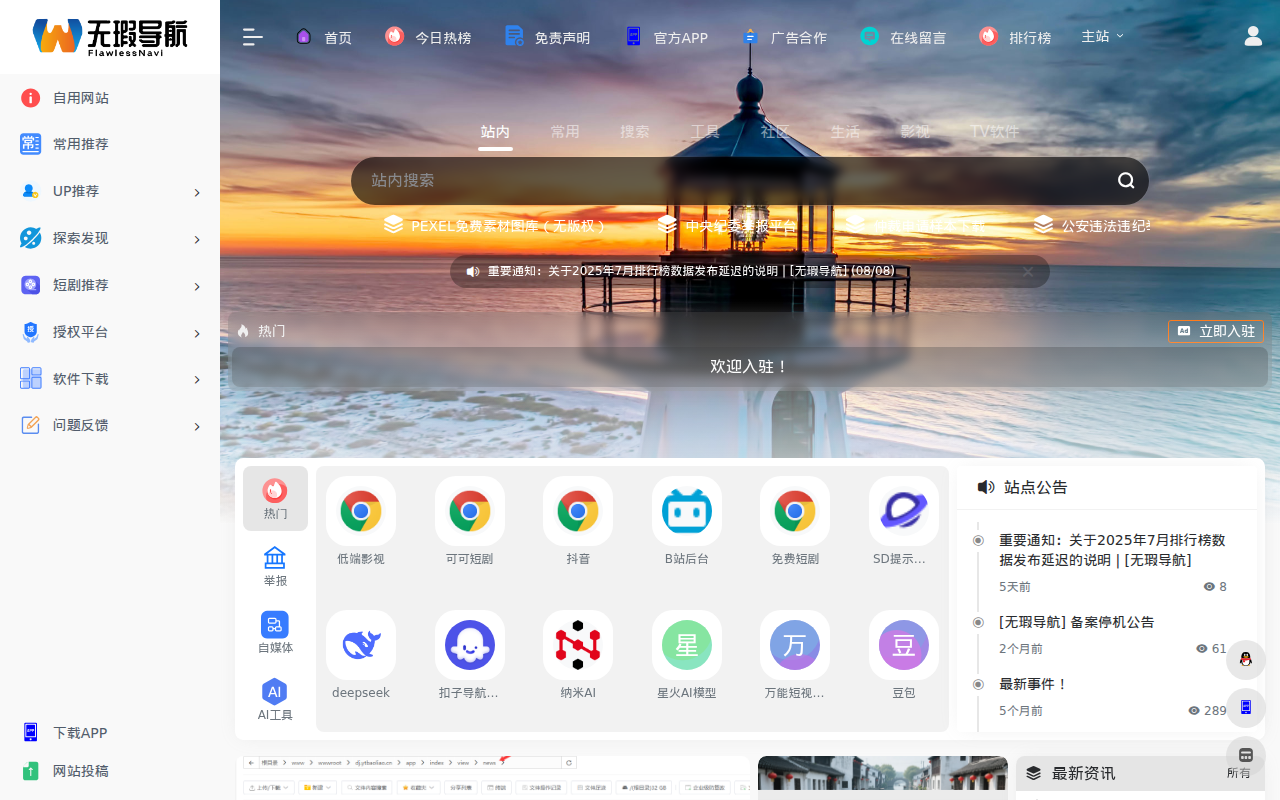Open the deepseek whale icon
The image size is (1280, 800).
click(360, 645)
